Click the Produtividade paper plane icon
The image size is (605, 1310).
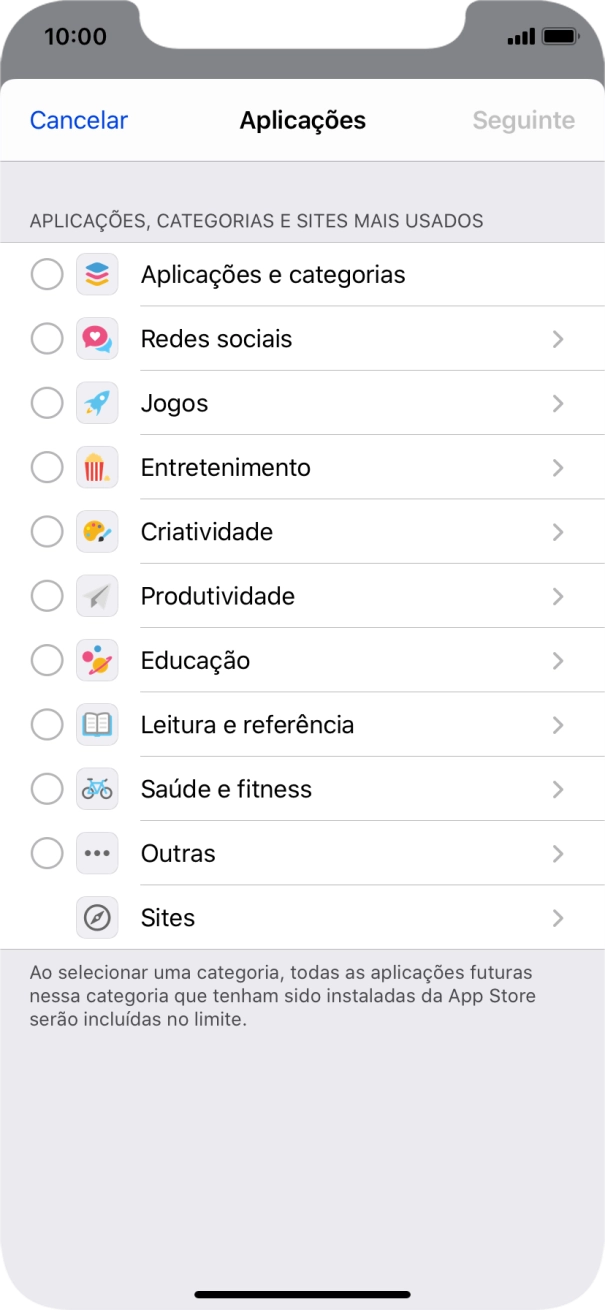(x=97, y=597)
